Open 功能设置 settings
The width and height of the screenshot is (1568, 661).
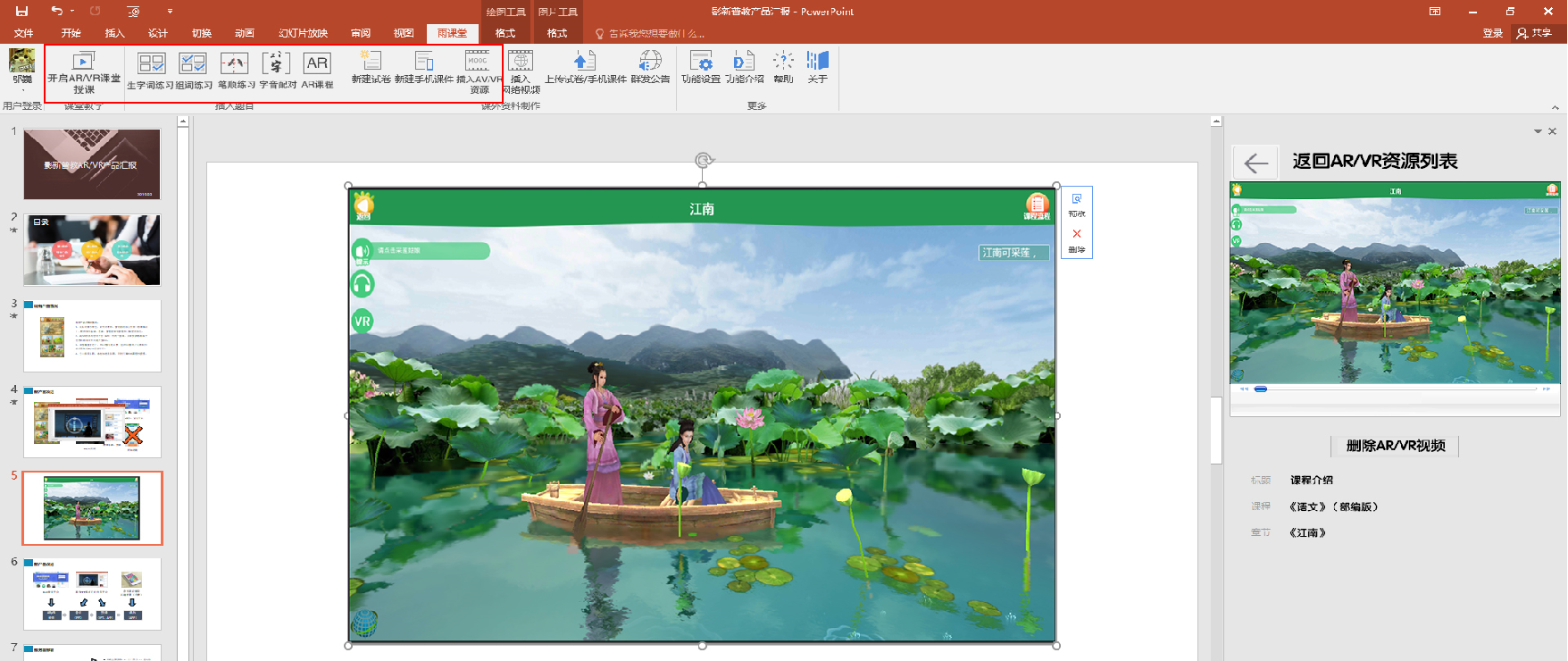pos(701,68)
